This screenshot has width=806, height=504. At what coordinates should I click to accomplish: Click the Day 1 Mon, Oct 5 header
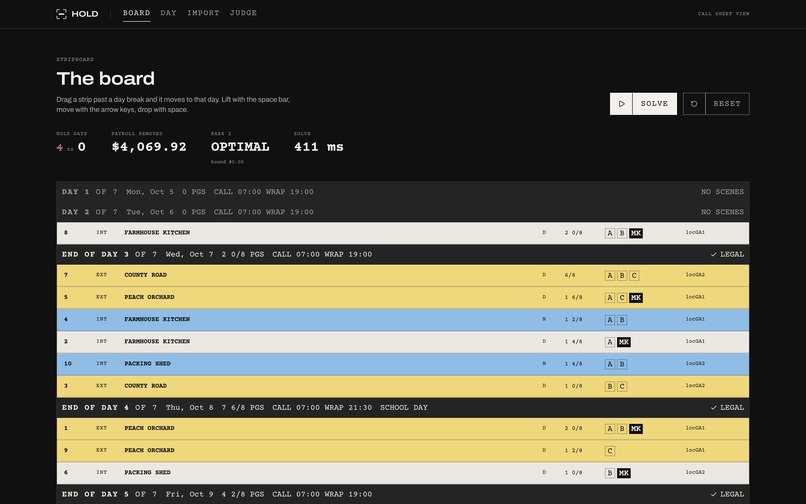click(402, 192)
